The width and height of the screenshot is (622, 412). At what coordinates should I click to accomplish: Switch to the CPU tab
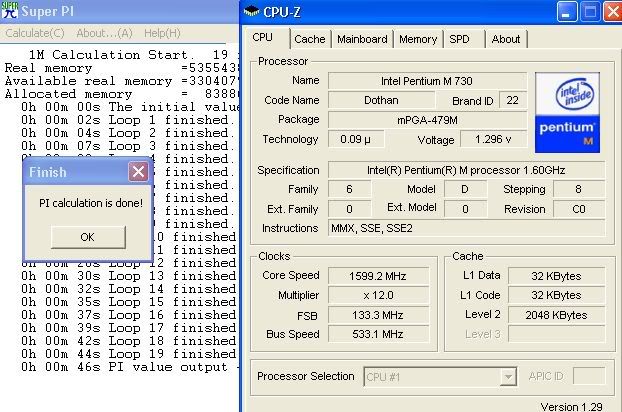[x=266, y=38]
